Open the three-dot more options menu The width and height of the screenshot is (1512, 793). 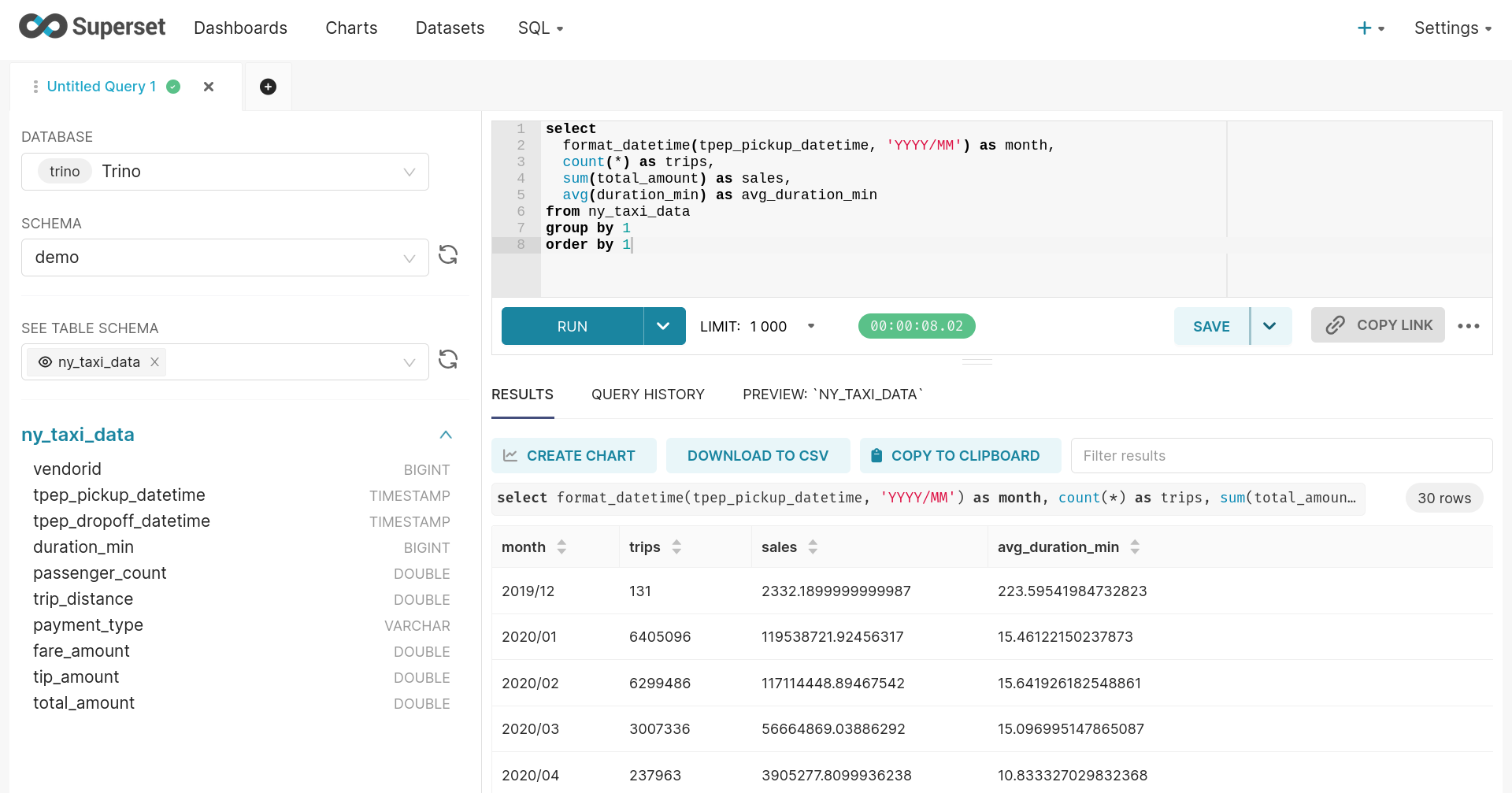(1468, 326)
